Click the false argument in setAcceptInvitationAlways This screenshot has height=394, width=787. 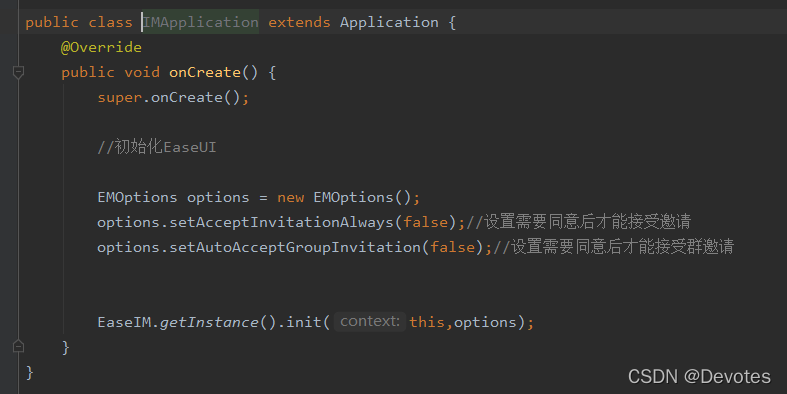(x=425, y=222)
